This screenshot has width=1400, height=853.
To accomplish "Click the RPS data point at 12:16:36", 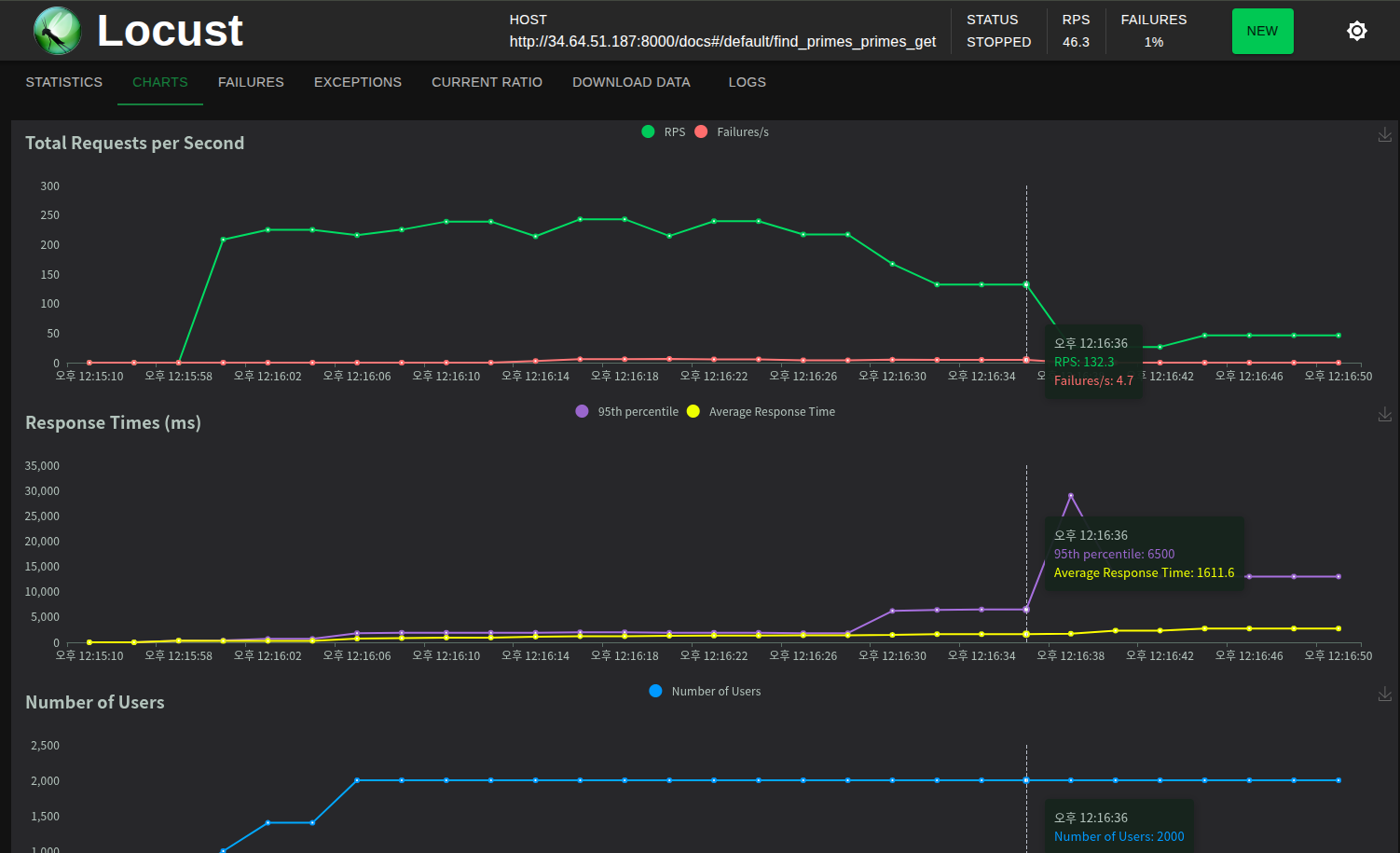I will (1026, 284).
